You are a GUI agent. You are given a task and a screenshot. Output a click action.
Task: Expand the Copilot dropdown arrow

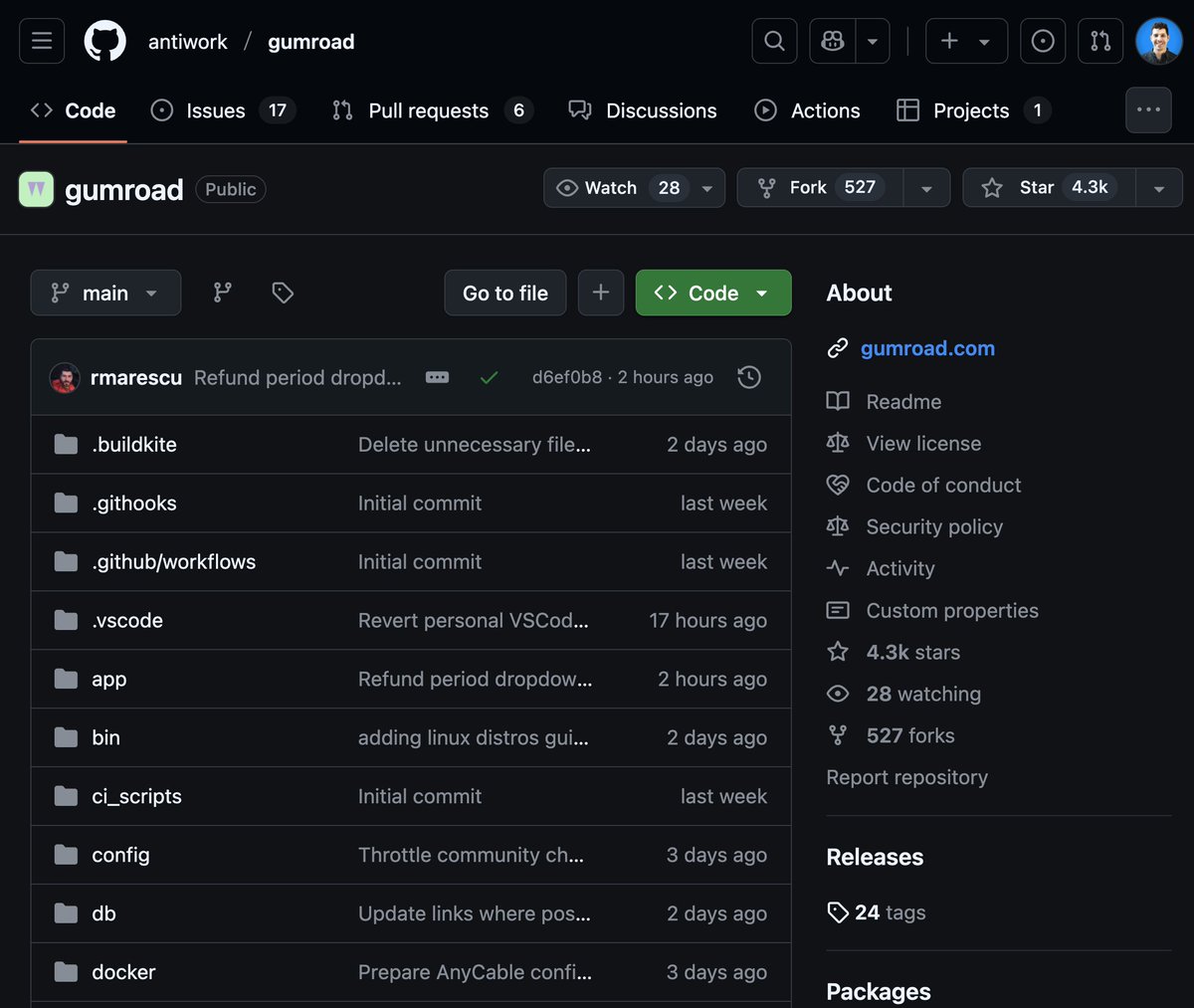point(873,41)
